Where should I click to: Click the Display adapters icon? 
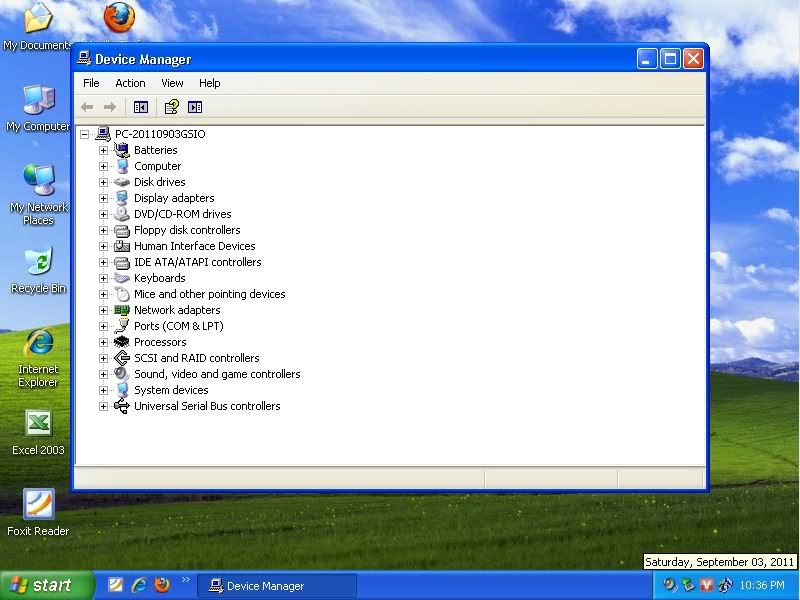coord(122,198)
